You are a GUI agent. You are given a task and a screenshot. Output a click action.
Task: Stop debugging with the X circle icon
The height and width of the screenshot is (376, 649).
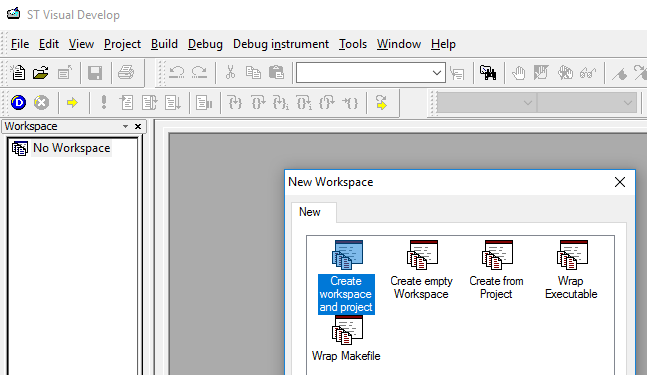[41, 103]
